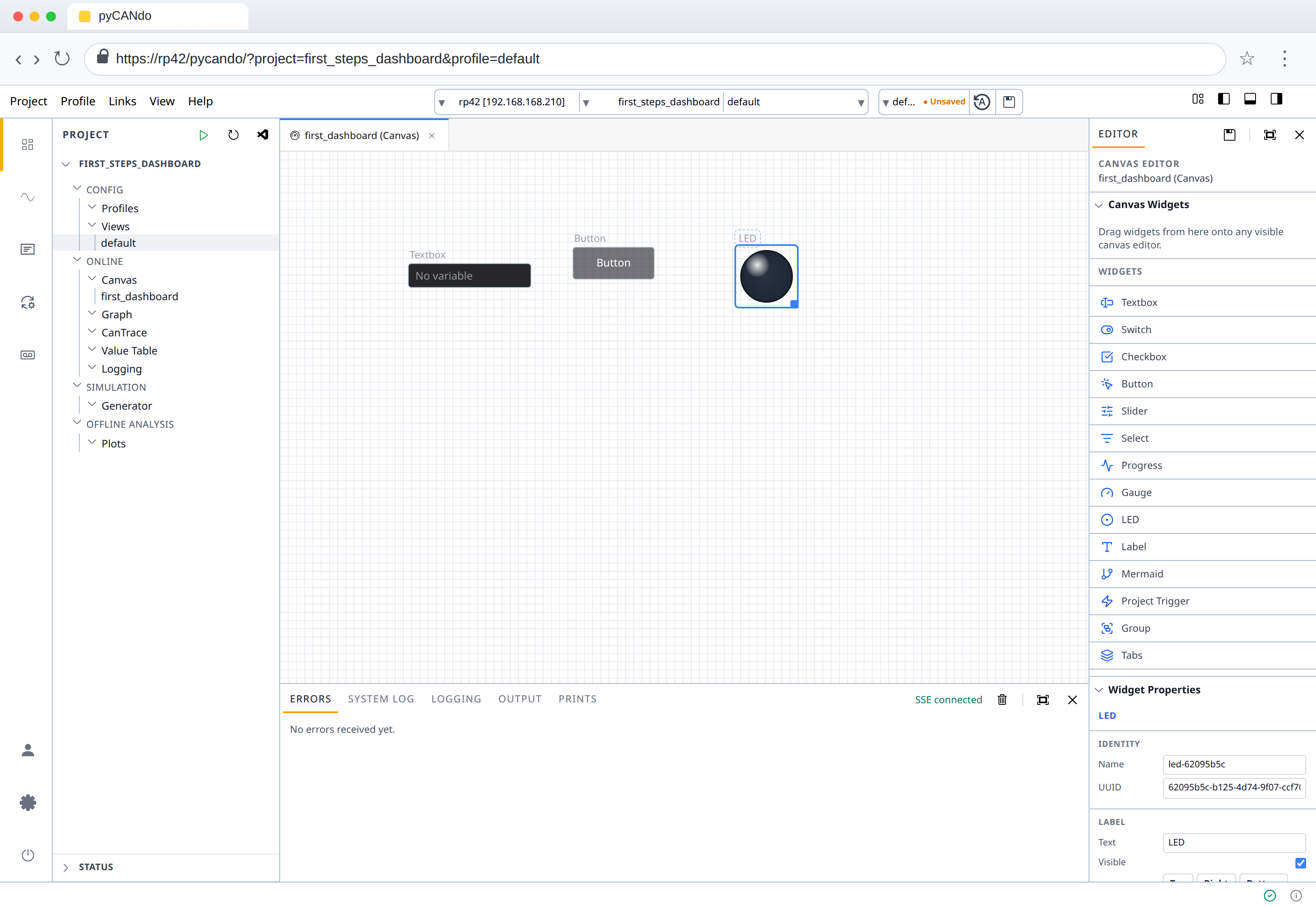Click the power icon in sidebar
The height and width of the screenshot is (908, 1316).
tap(27, 855)
